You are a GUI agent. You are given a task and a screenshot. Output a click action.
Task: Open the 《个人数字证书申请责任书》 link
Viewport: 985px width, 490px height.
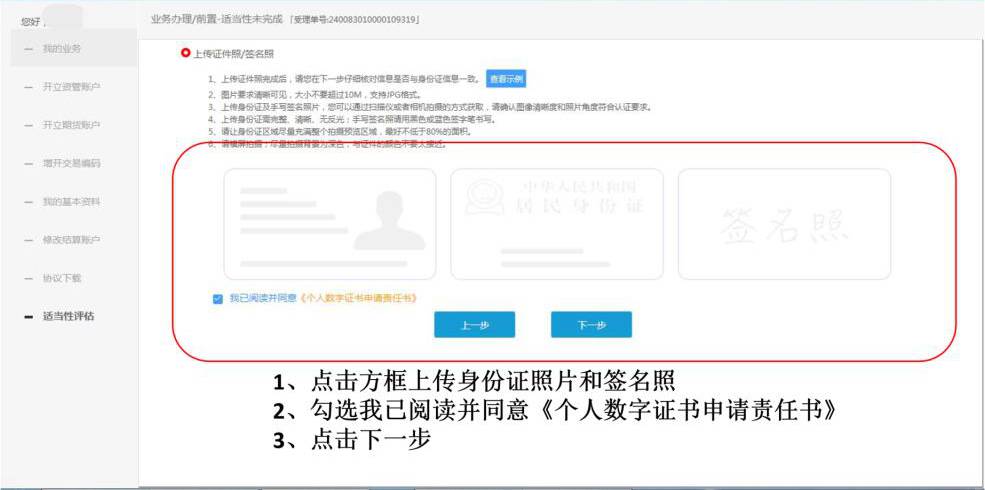tap(372, 298)
